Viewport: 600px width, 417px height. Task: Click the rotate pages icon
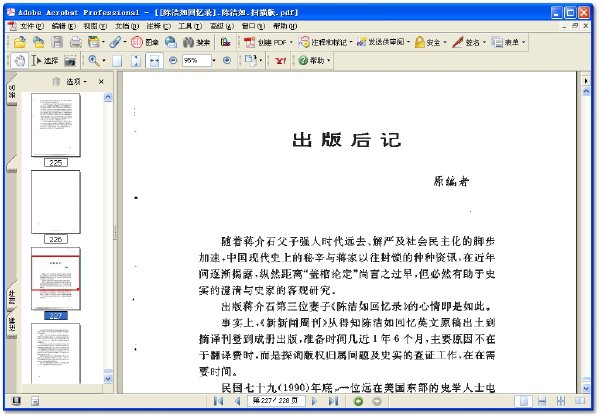pos(250,60)
